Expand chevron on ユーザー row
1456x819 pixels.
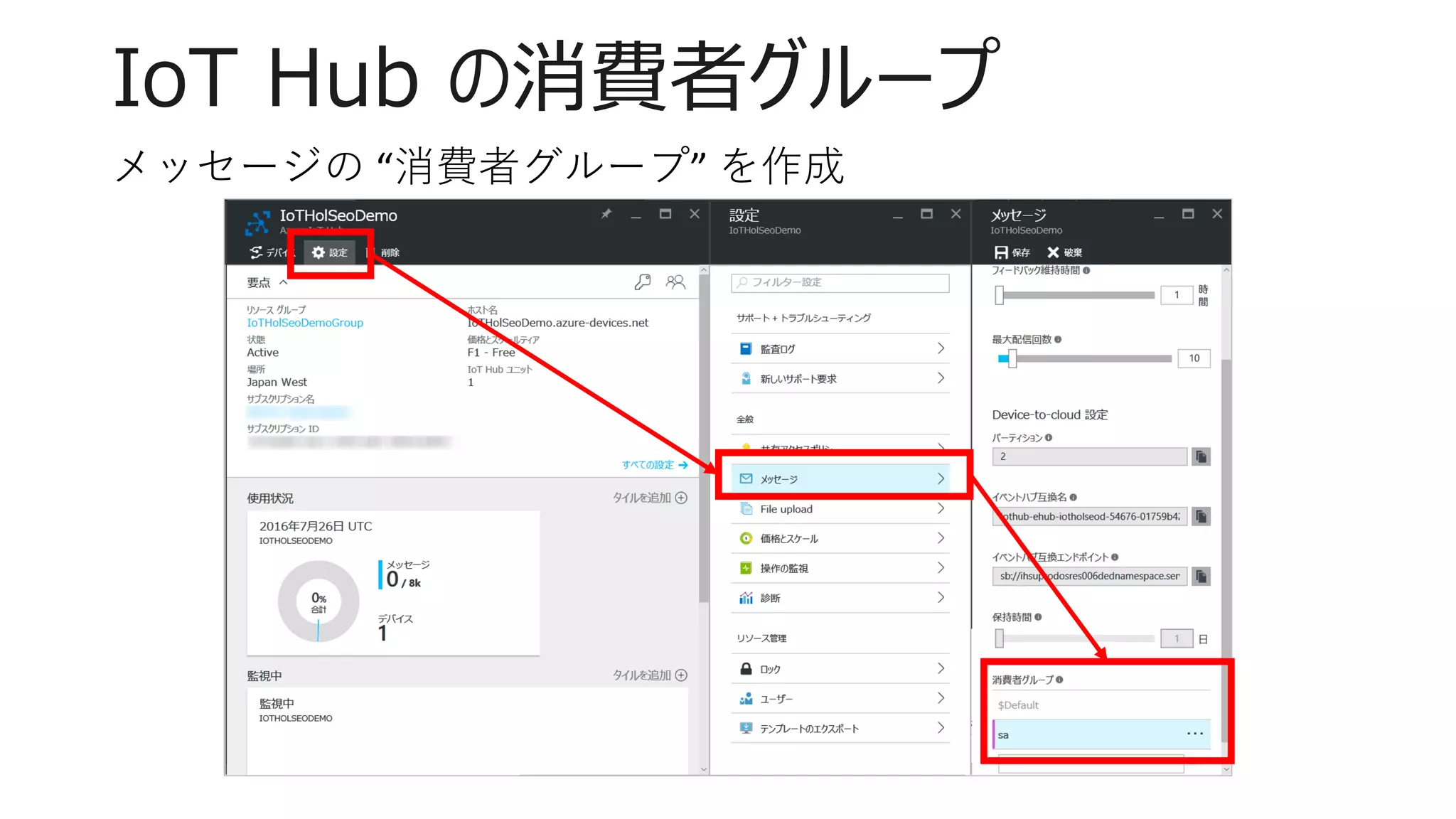941,699
